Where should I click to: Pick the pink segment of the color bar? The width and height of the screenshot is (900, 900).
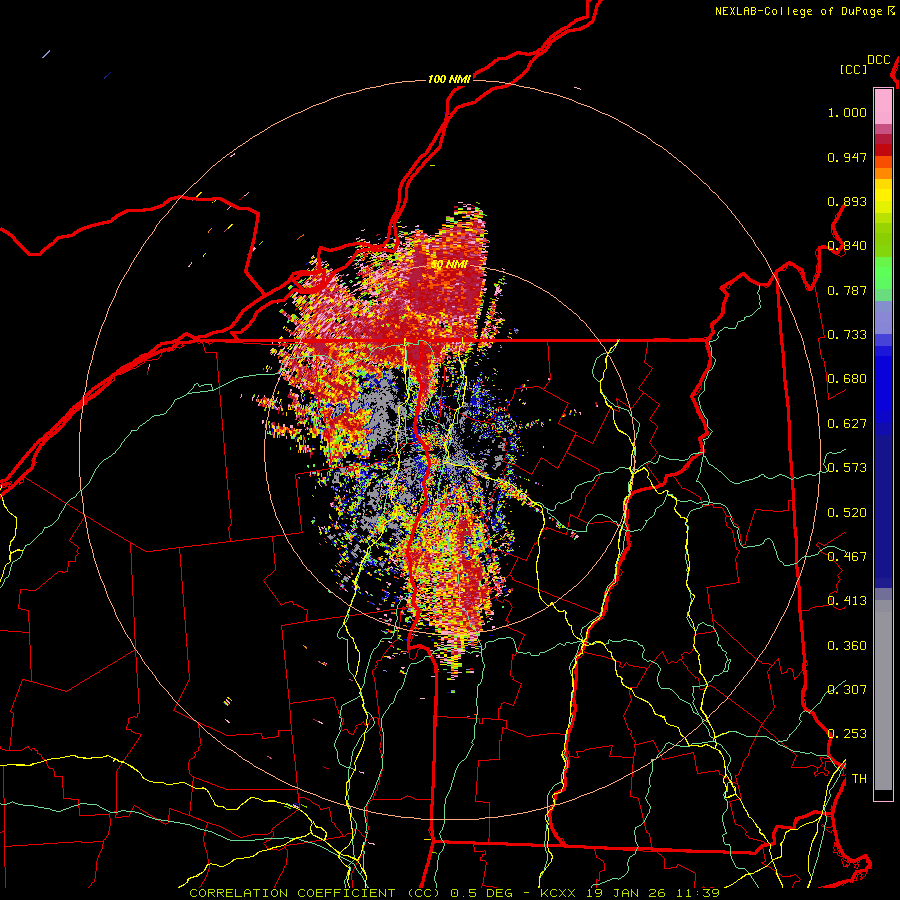click(883, 106)
